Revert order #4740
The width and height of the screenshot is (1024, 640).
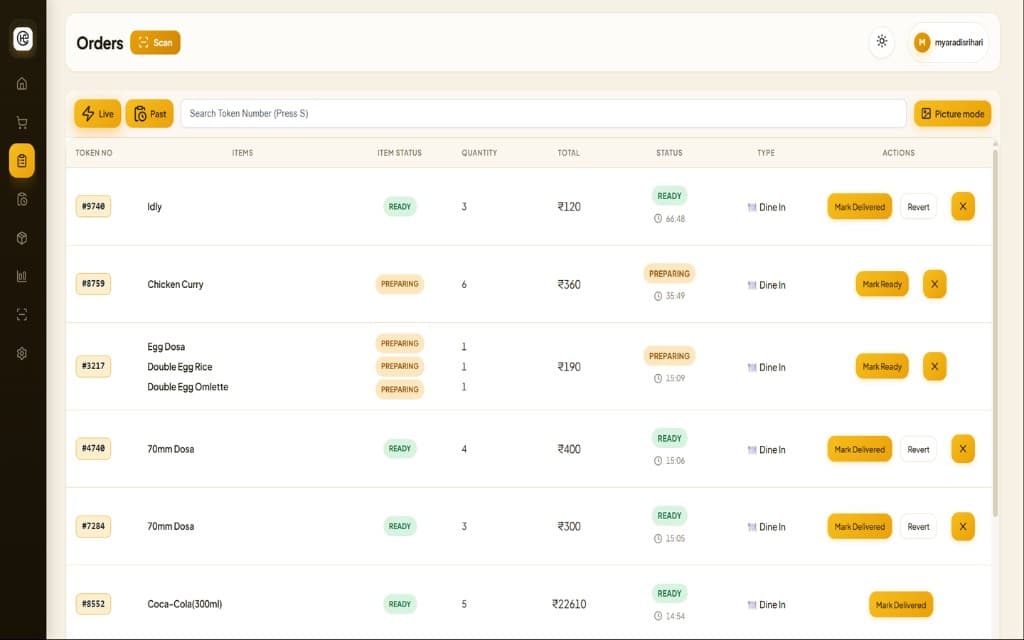coord(918,449)
